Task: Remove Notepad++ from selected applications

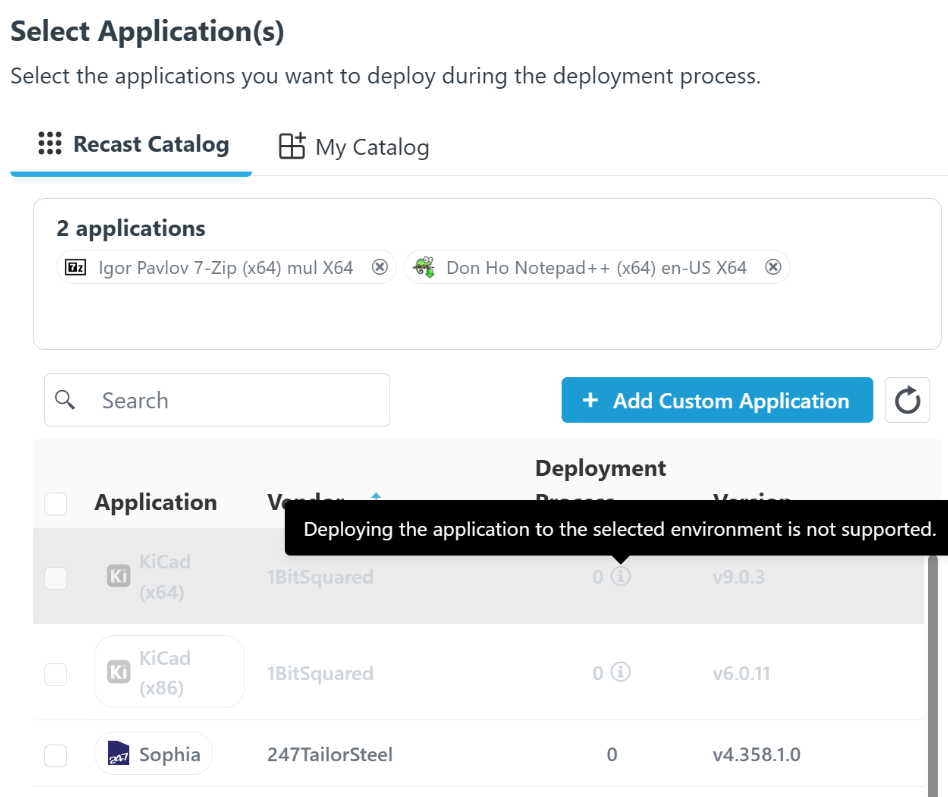Action: 773,267
